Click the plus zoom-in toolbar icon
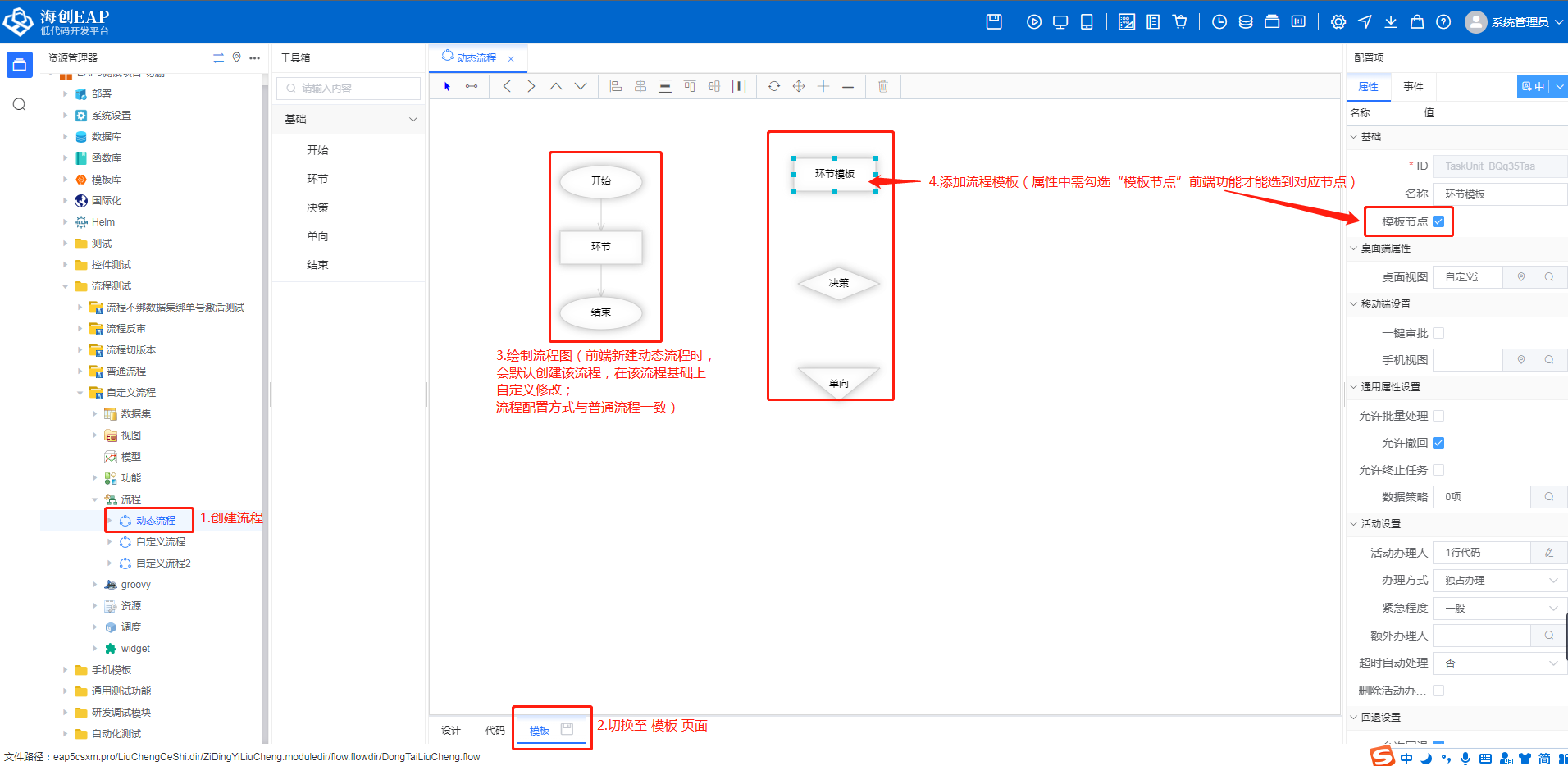This screenshot has height=766, width=1568. click(823, 86)
